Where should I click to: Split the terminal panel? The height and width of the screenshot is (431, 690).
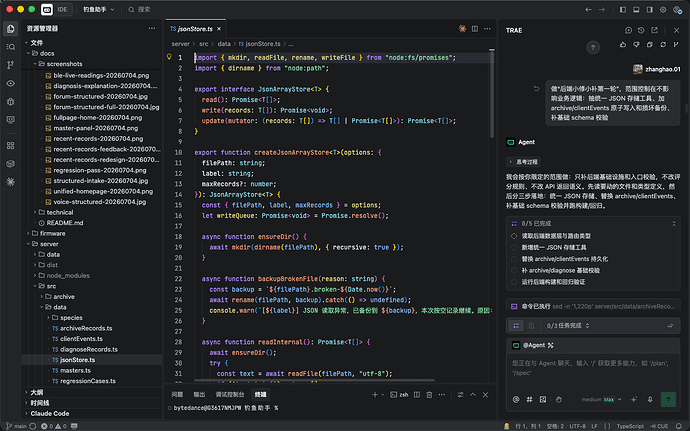(x=417, y=395)
